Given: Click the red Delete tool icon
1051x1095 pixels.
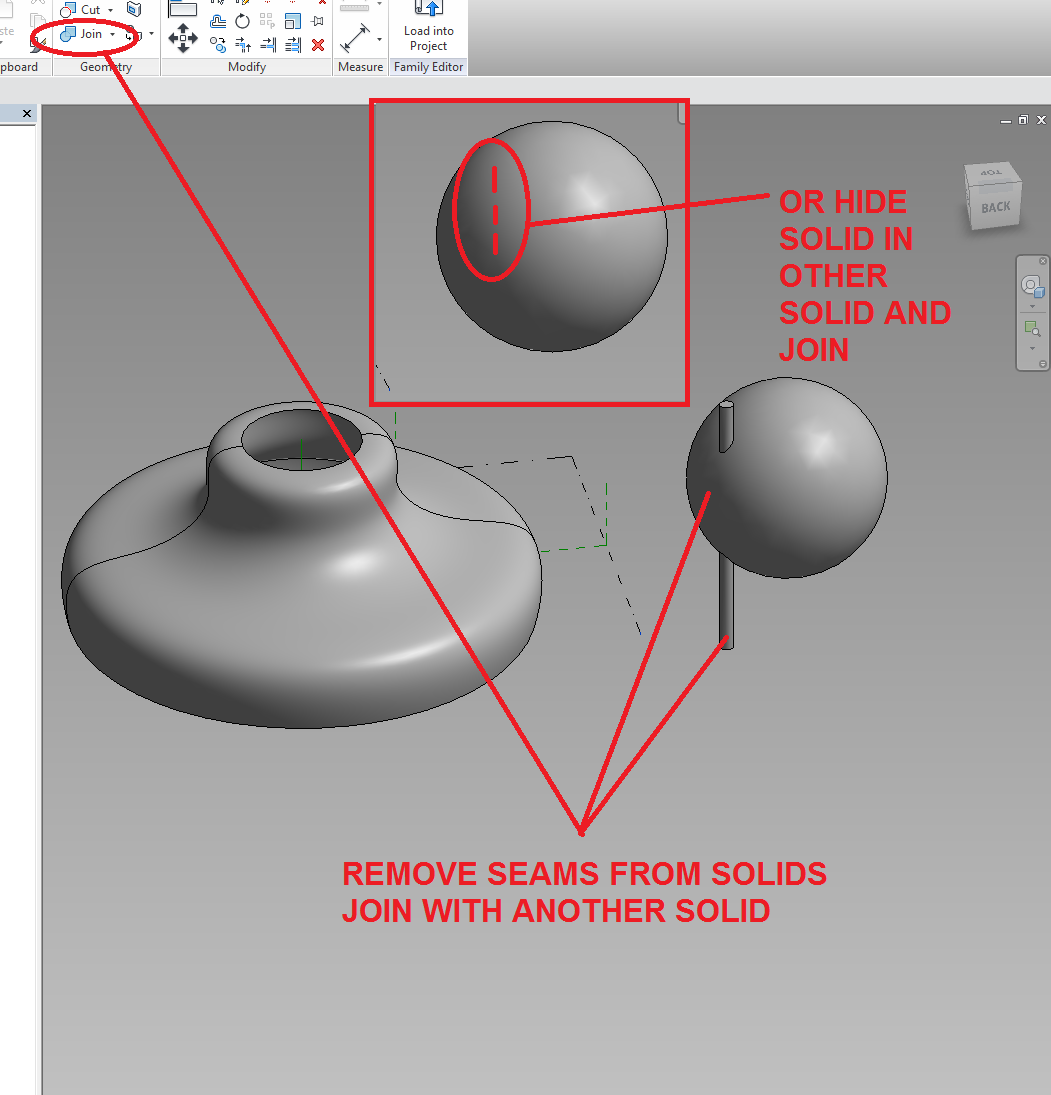Looking at the screenshot, I should 319,44.
